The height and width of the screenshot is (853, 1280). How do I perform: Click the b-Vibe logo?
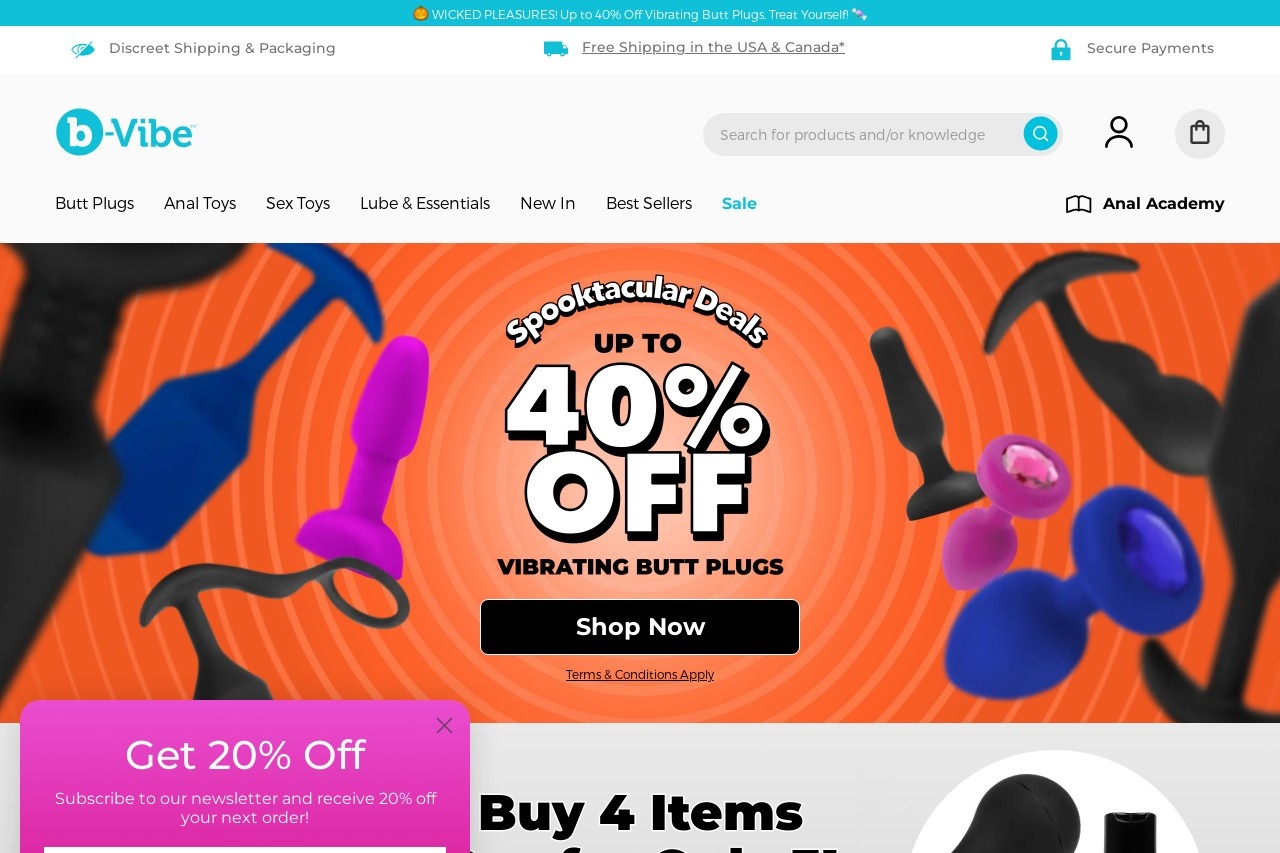tap(126, 132)
